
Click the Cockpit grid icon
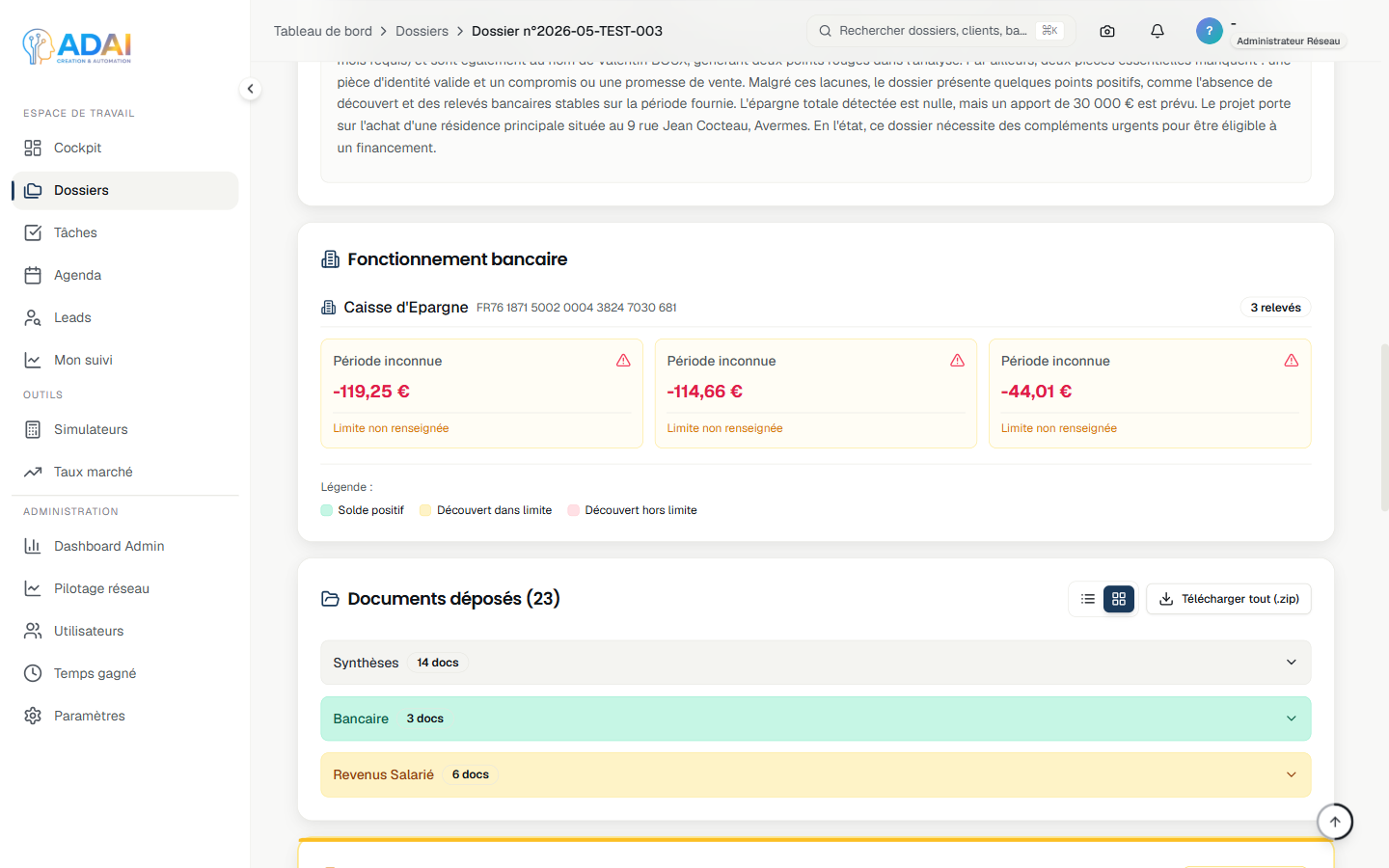[33, 148]
